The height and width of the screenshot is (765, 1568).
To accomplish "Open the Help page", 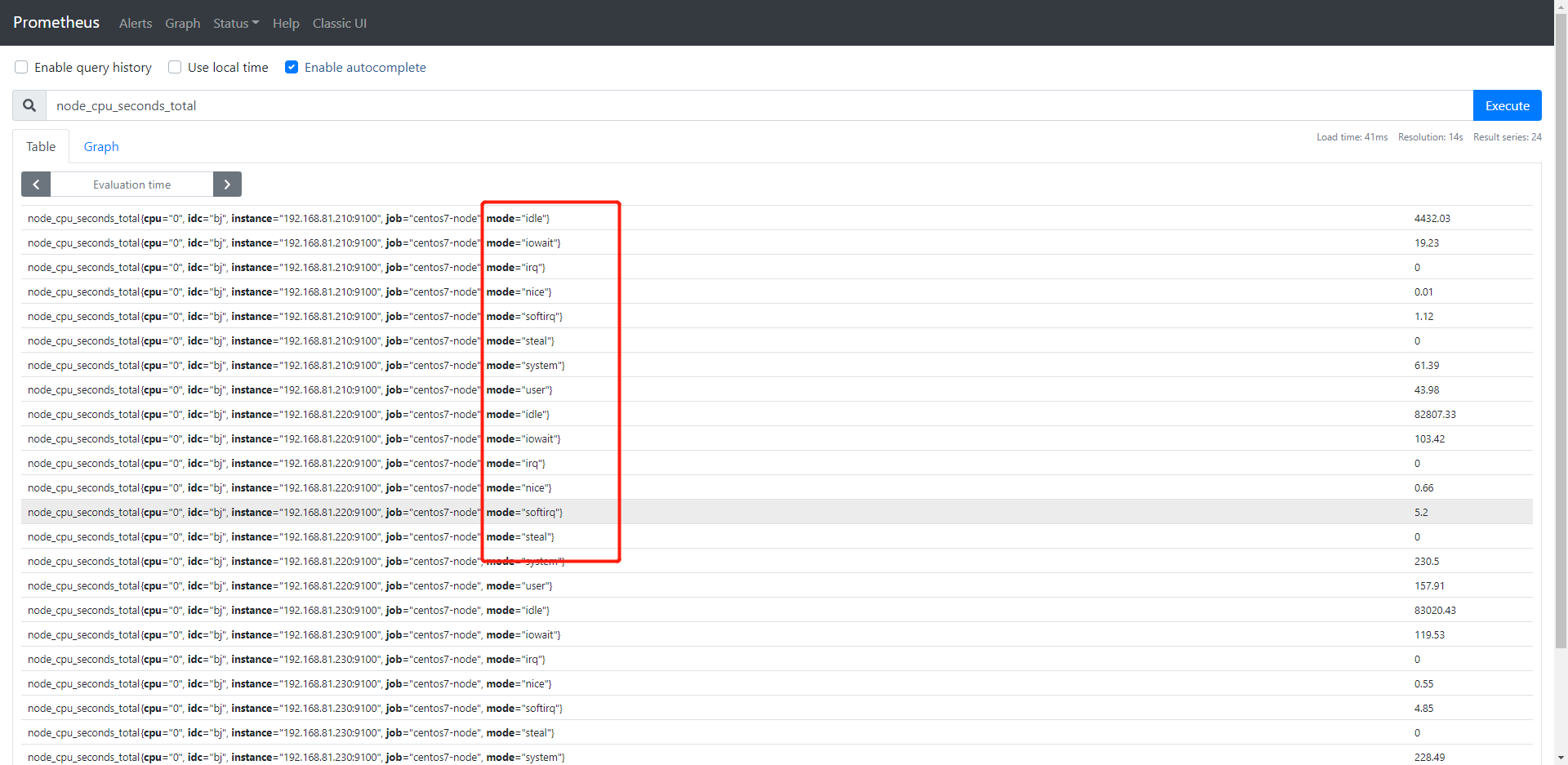I will pos(285,23).
